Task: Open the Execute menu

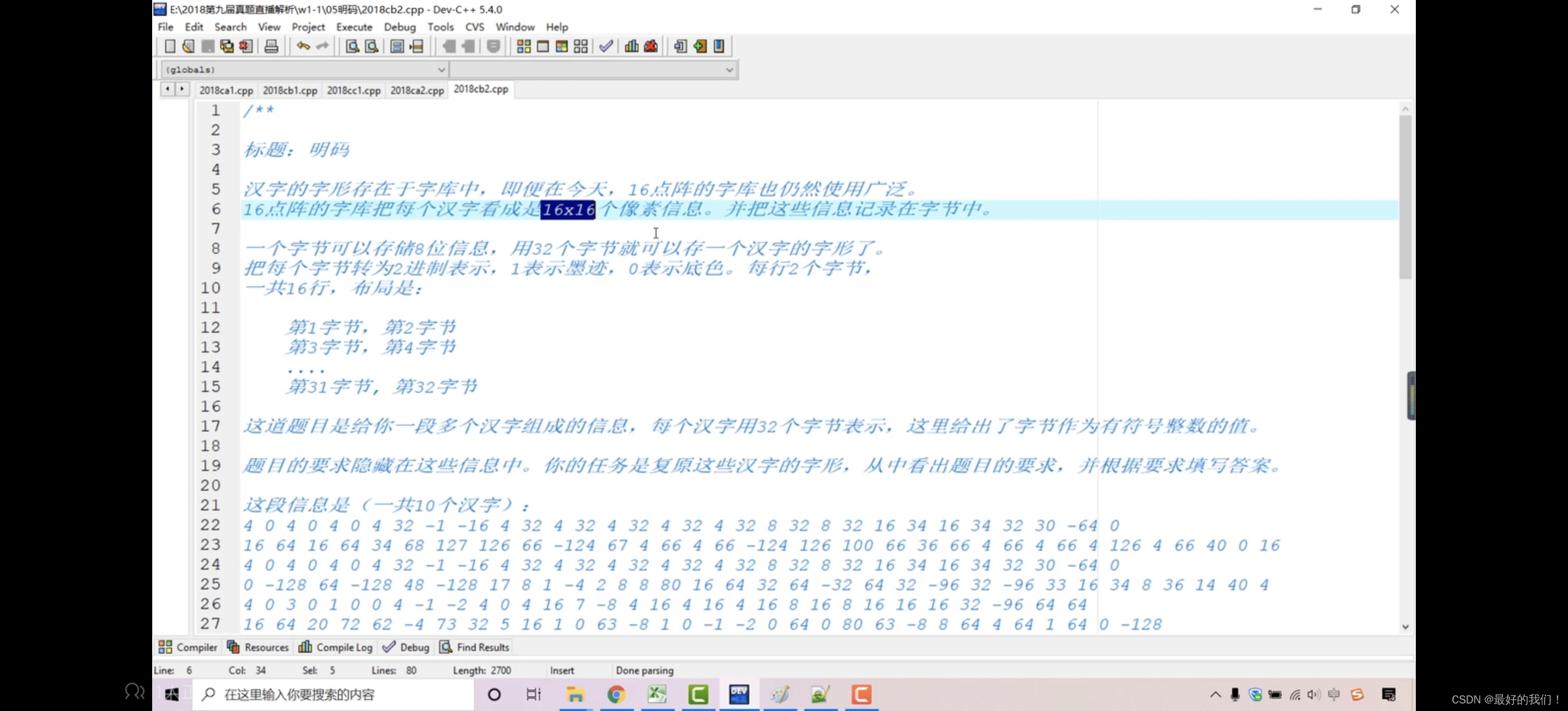Action: pos(354,27)
